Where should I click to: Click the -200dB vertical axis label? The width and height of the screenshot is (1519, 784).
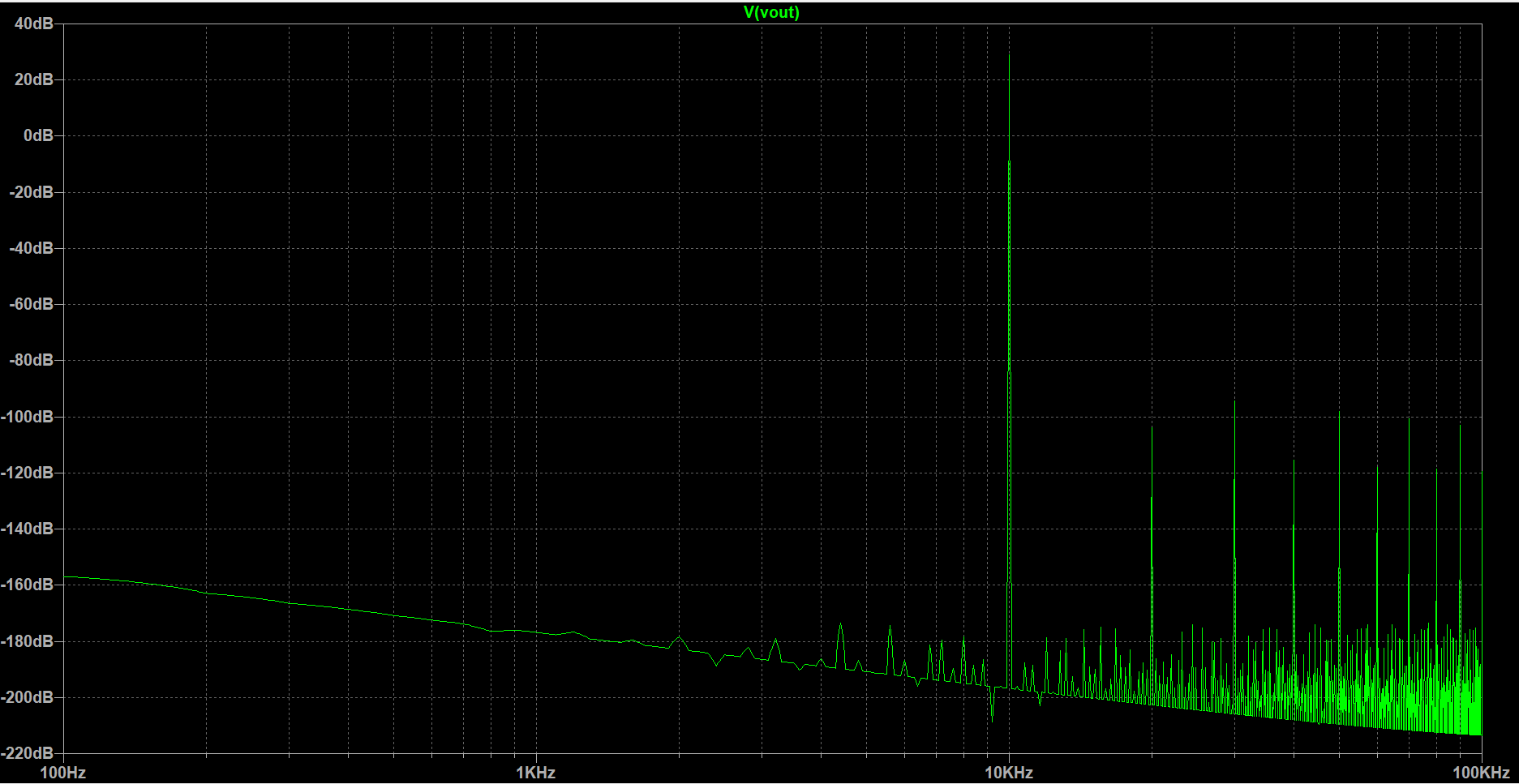[28, 697]
